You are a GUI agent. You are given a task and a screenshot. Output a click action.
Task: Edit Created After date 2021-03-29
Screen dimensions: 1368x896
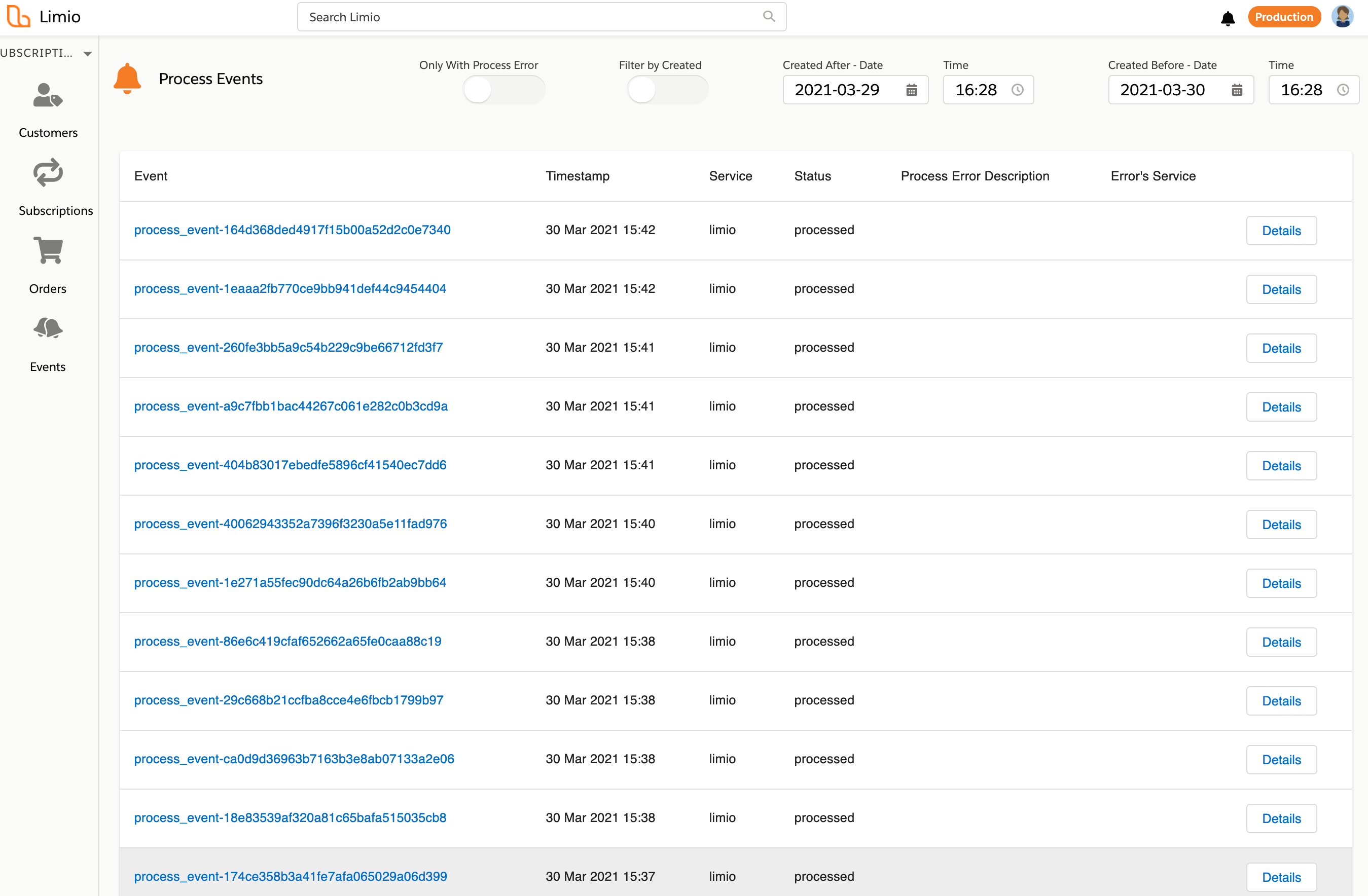[x=855, y=90]
